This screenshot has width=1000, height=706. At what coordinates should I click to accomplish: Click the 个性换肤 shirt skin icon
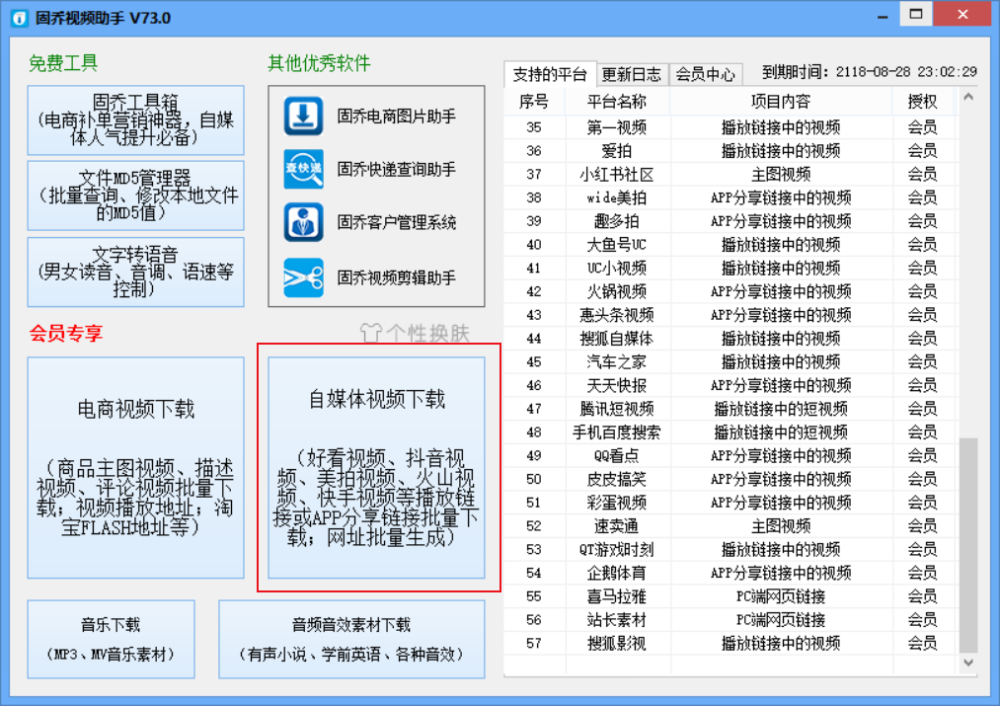point(370,333)
